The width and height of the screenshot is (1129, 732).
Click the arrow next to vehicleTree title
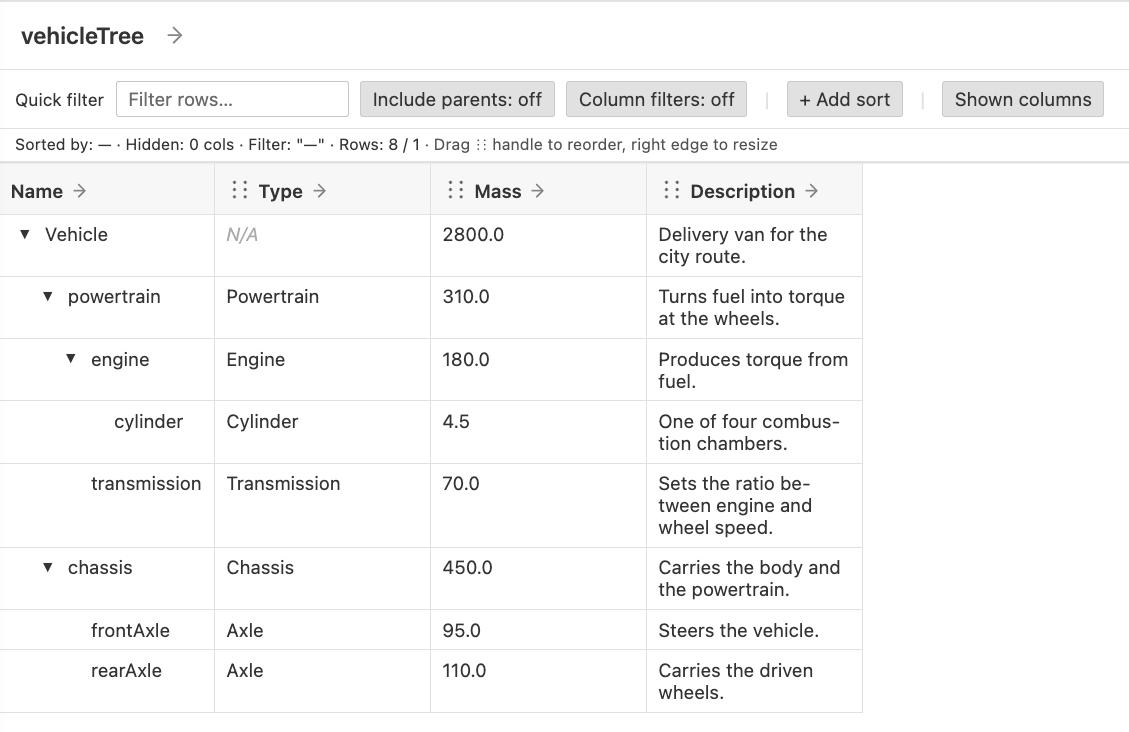[x=175, y=35]
